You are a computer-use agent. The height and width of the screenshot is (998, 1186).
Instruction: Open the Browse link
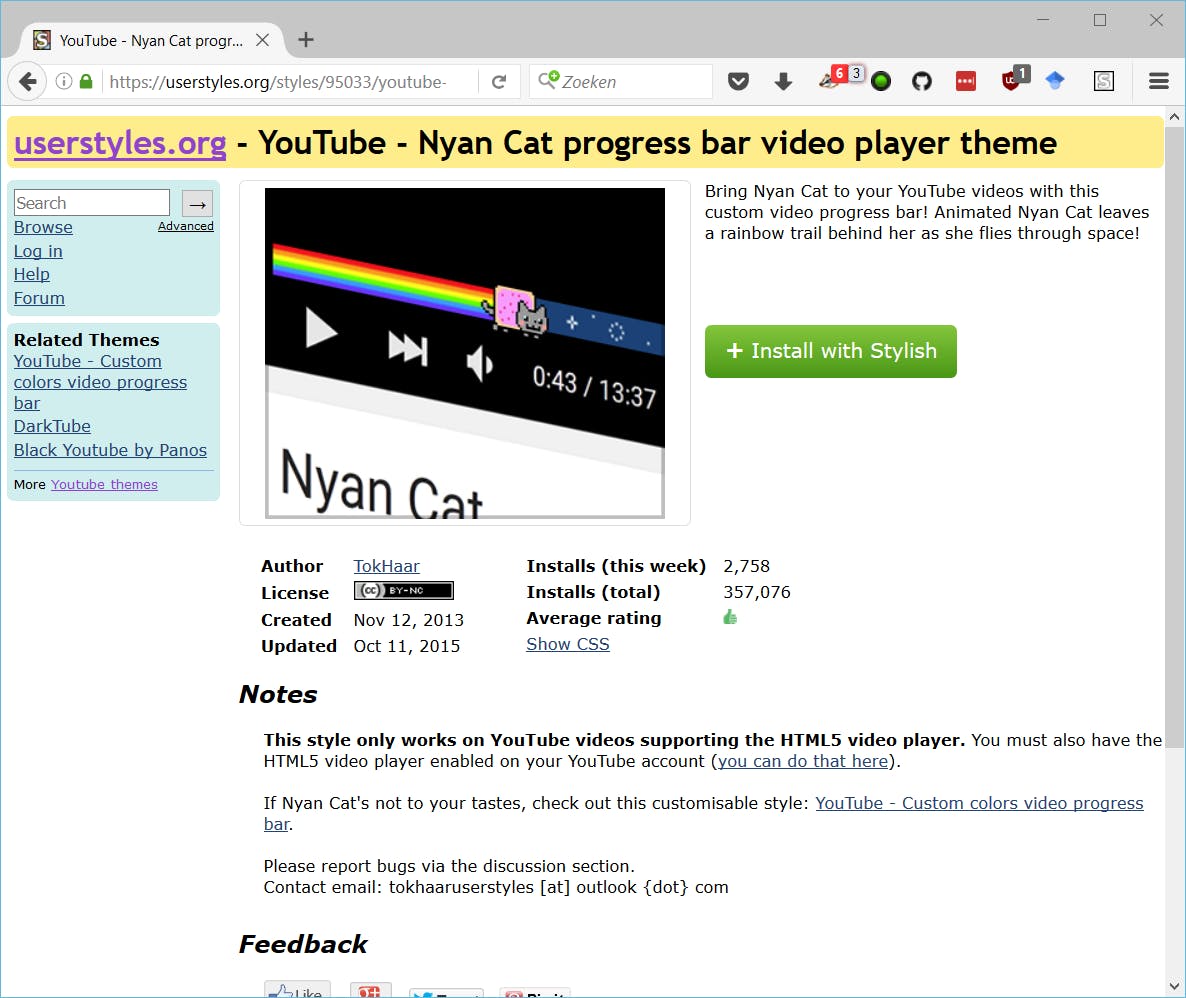43,227
